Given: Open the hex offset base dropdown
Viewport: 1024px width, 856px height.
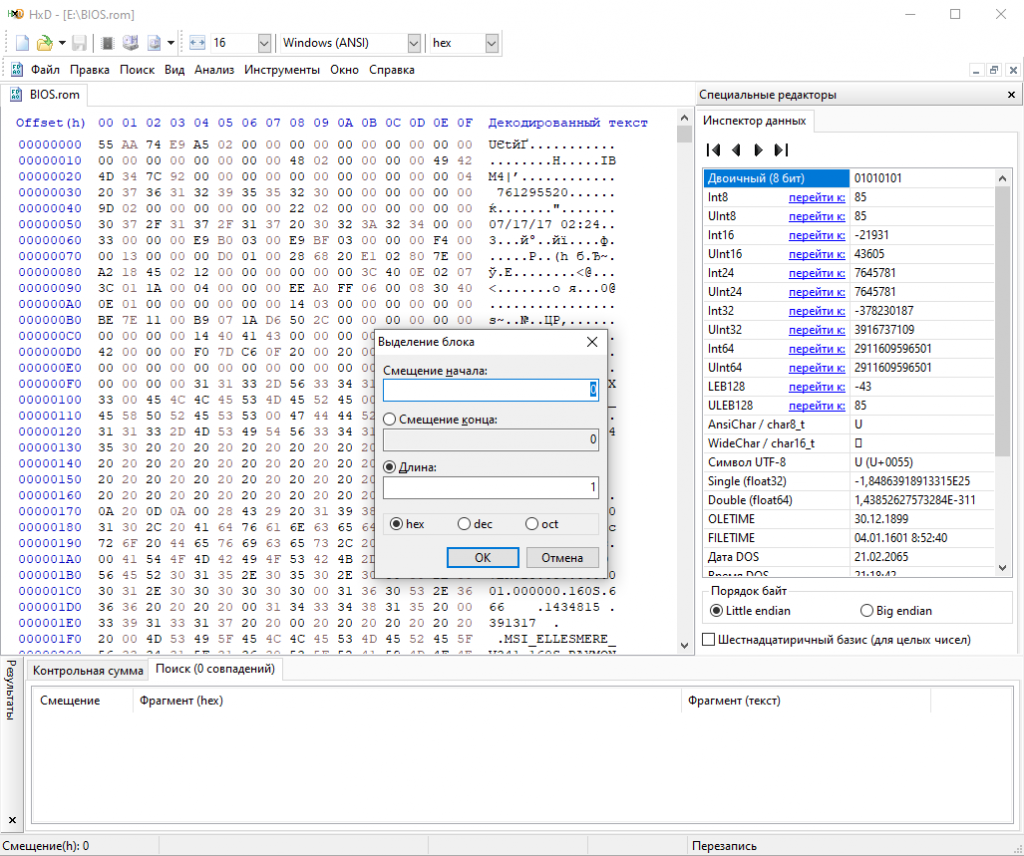Looking at the screenshot, I should [492, 43].
